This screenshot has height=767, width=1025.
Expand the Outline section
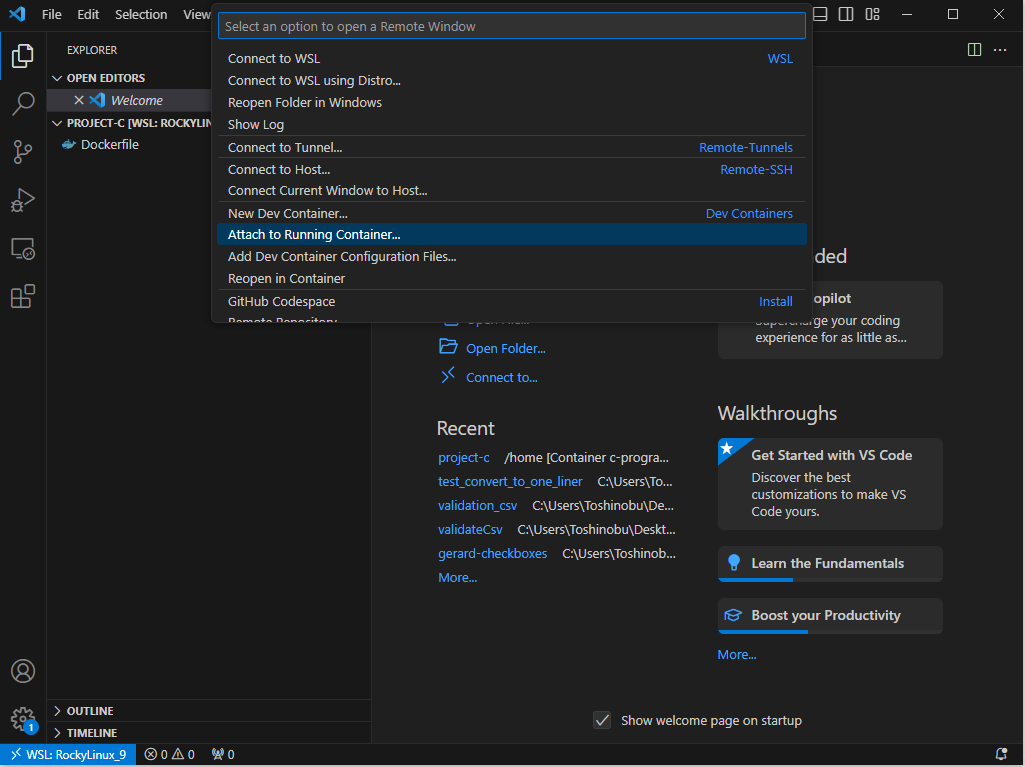click(x=58, y=711)
